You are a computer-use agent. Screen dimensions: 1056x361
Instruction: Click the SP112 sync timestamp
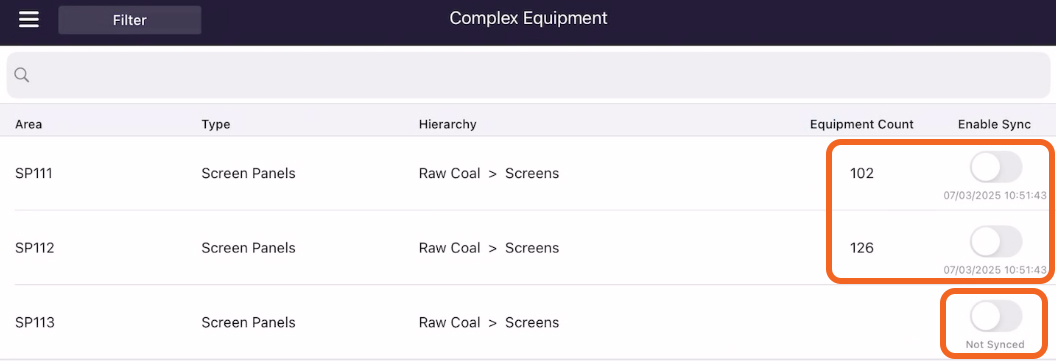[995, 269]
